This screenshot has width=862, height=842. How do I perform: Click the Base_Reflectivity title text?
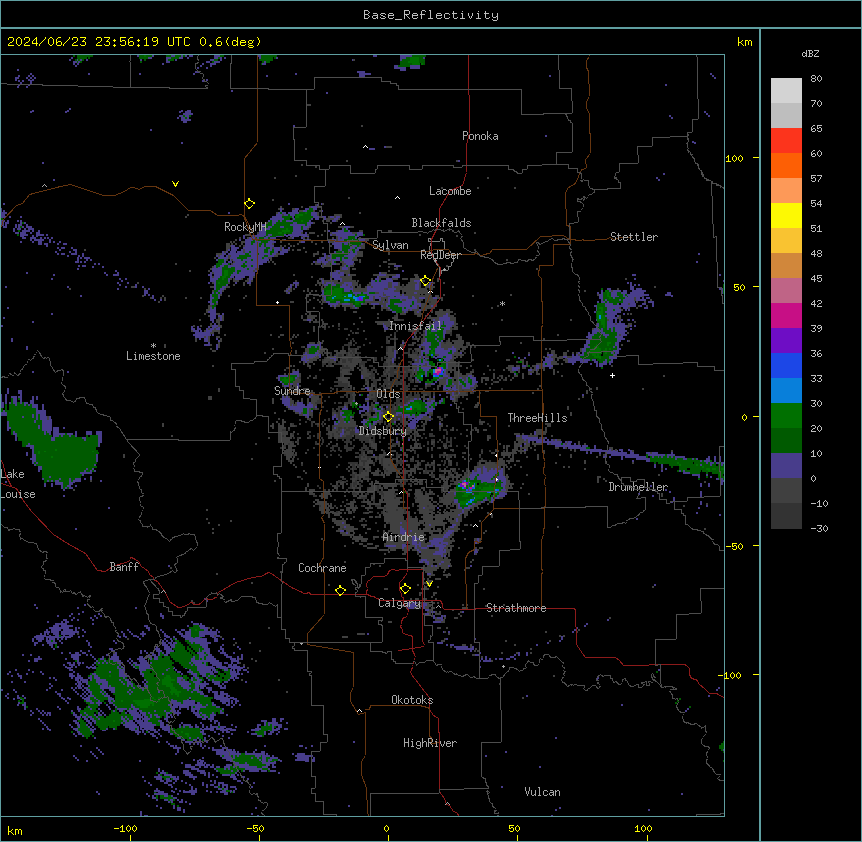coord(431,15)
